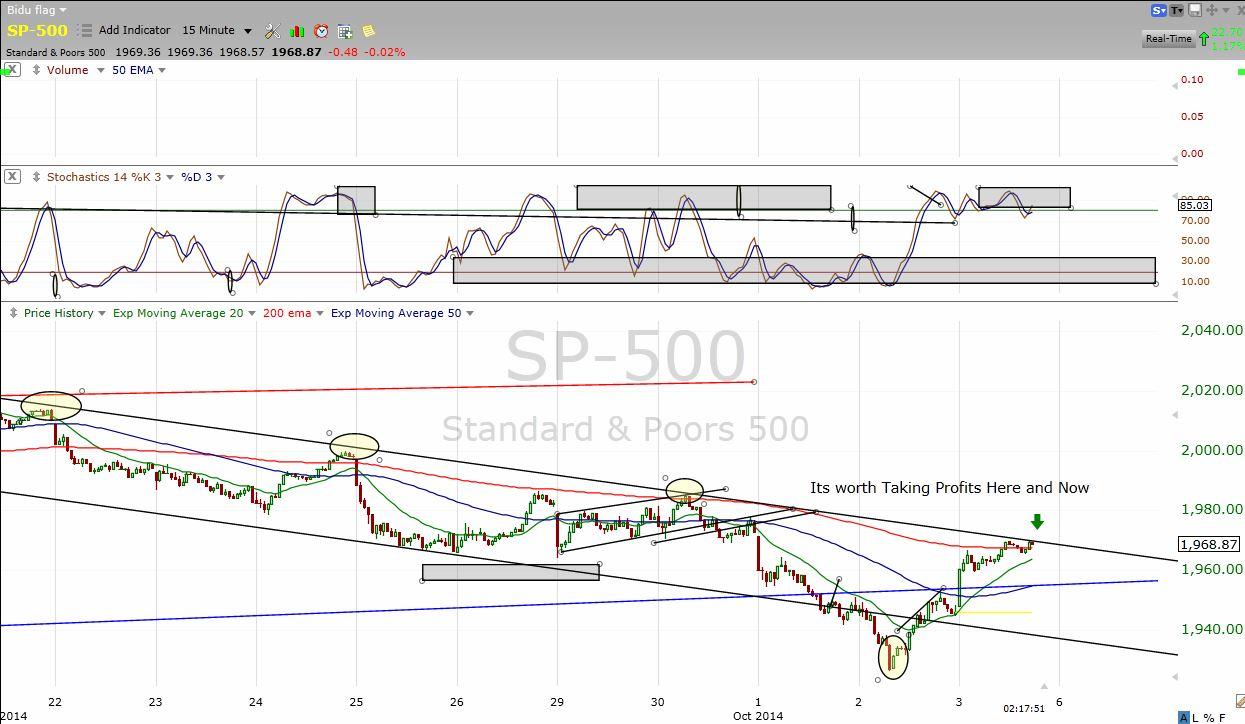
Task: Click the Price History pane move arrows icon
Action: pos(14,313)
